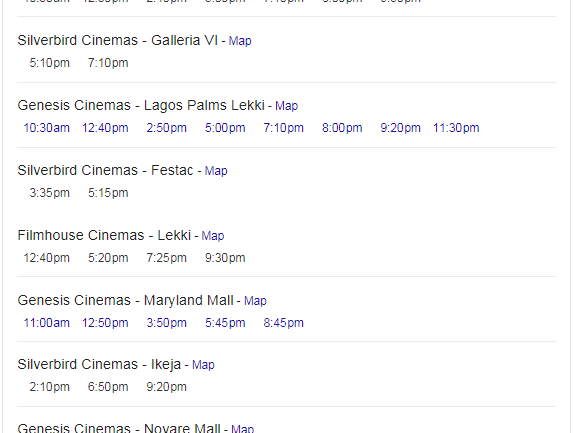Pick 8:00pm showtime at Lagos Palms Lekki
The width and height of the screenshot is (575, 433).
coord(342,128)
